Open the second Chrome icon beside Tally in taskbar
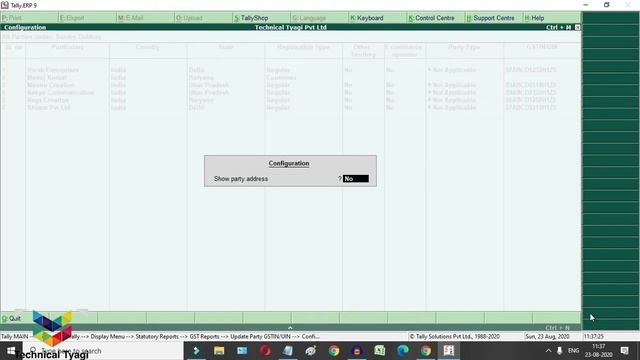 pyautogui.click(x=426, y=351)
